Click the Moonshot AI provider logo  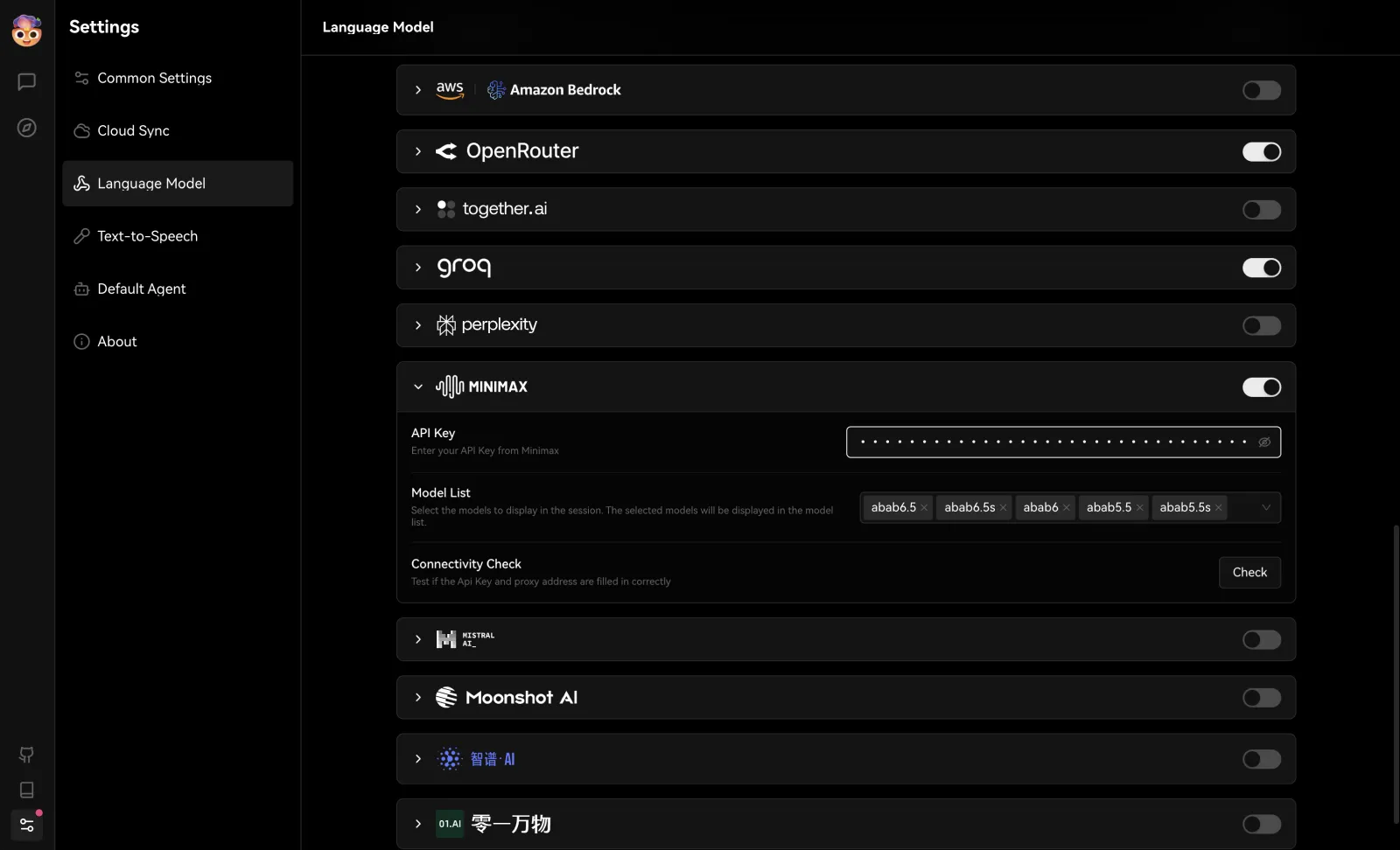pos(446,697)
